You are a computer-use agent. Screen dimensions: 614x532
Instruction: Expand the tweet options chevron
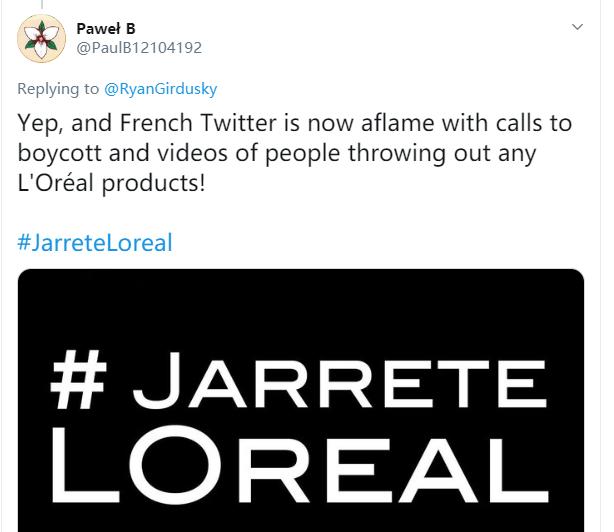[x=577, y=27]
